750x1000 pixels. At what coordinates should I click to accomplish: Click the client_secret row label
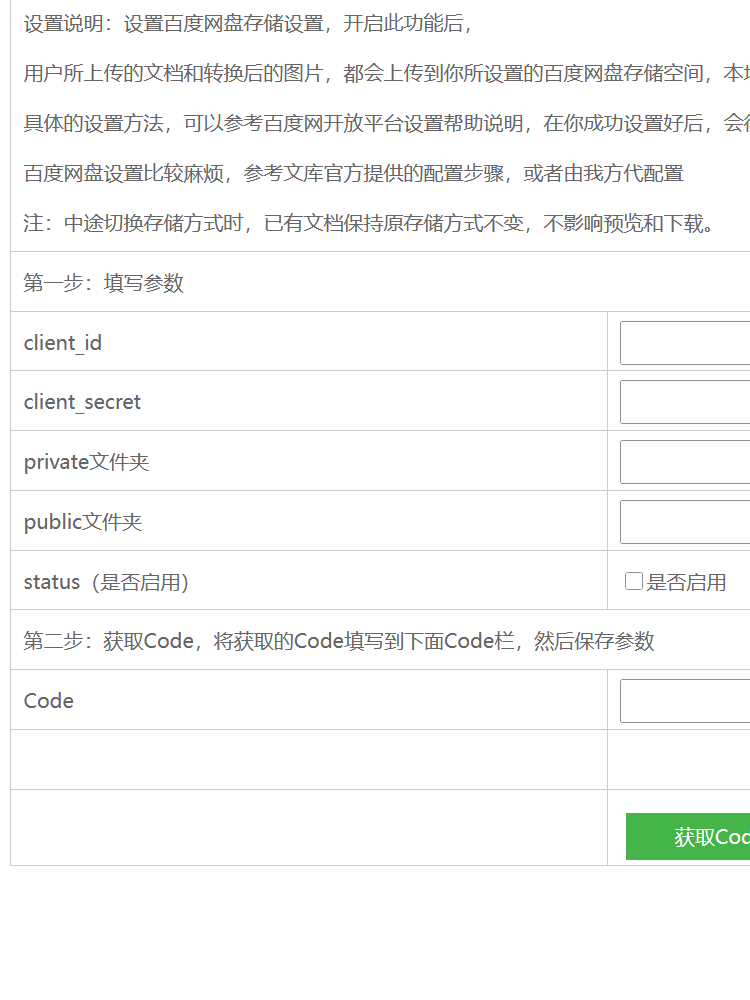(82, 402)
